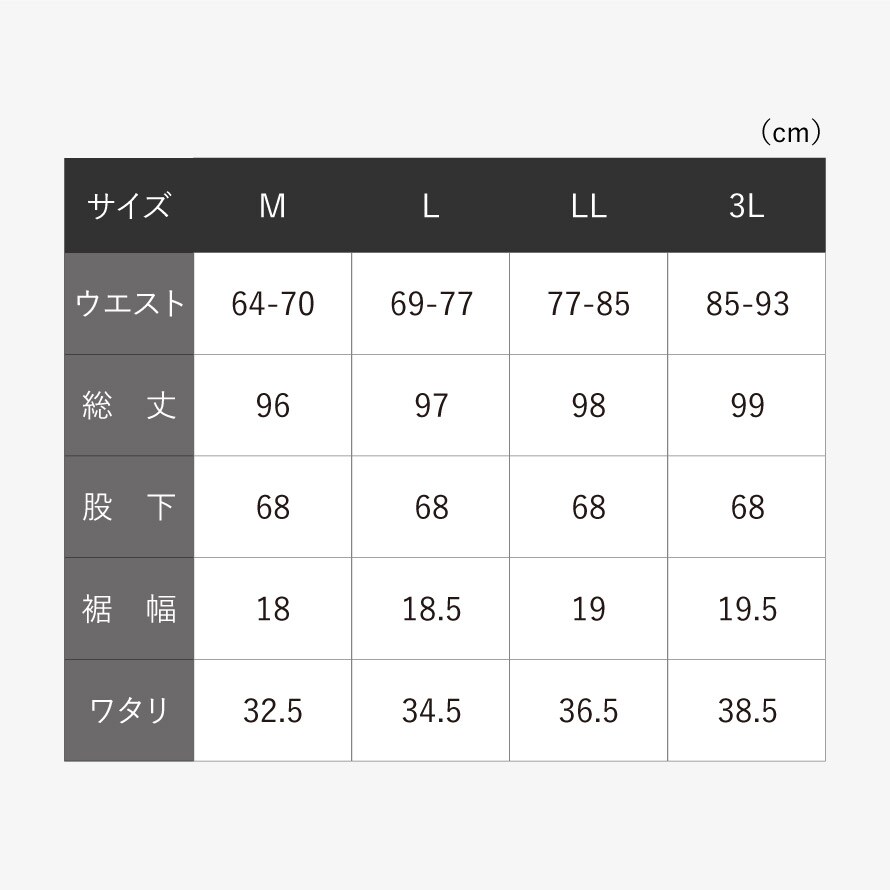890x890 pixels.
Task: Select the waist value 85-93
Action: tap(747, 304)
